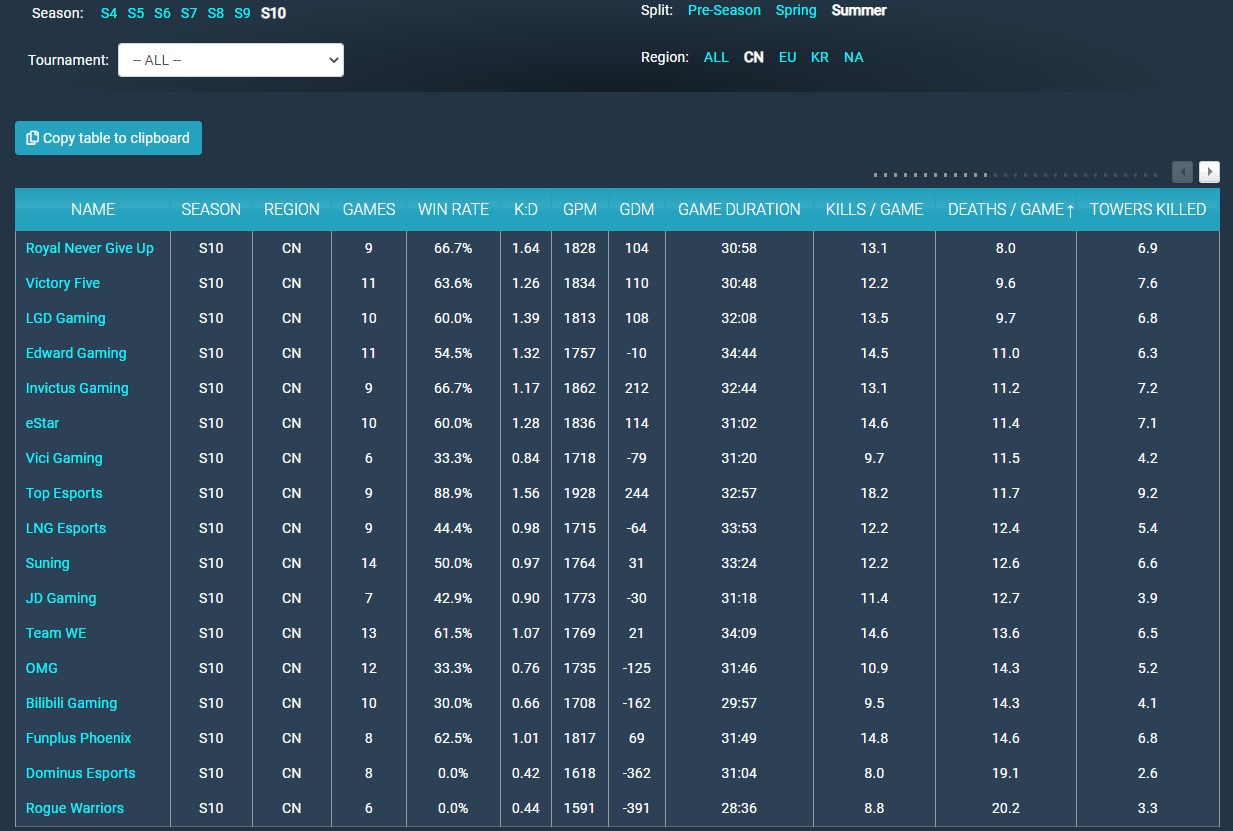Select season S4

pyautogui.click(x=109, y=13)
